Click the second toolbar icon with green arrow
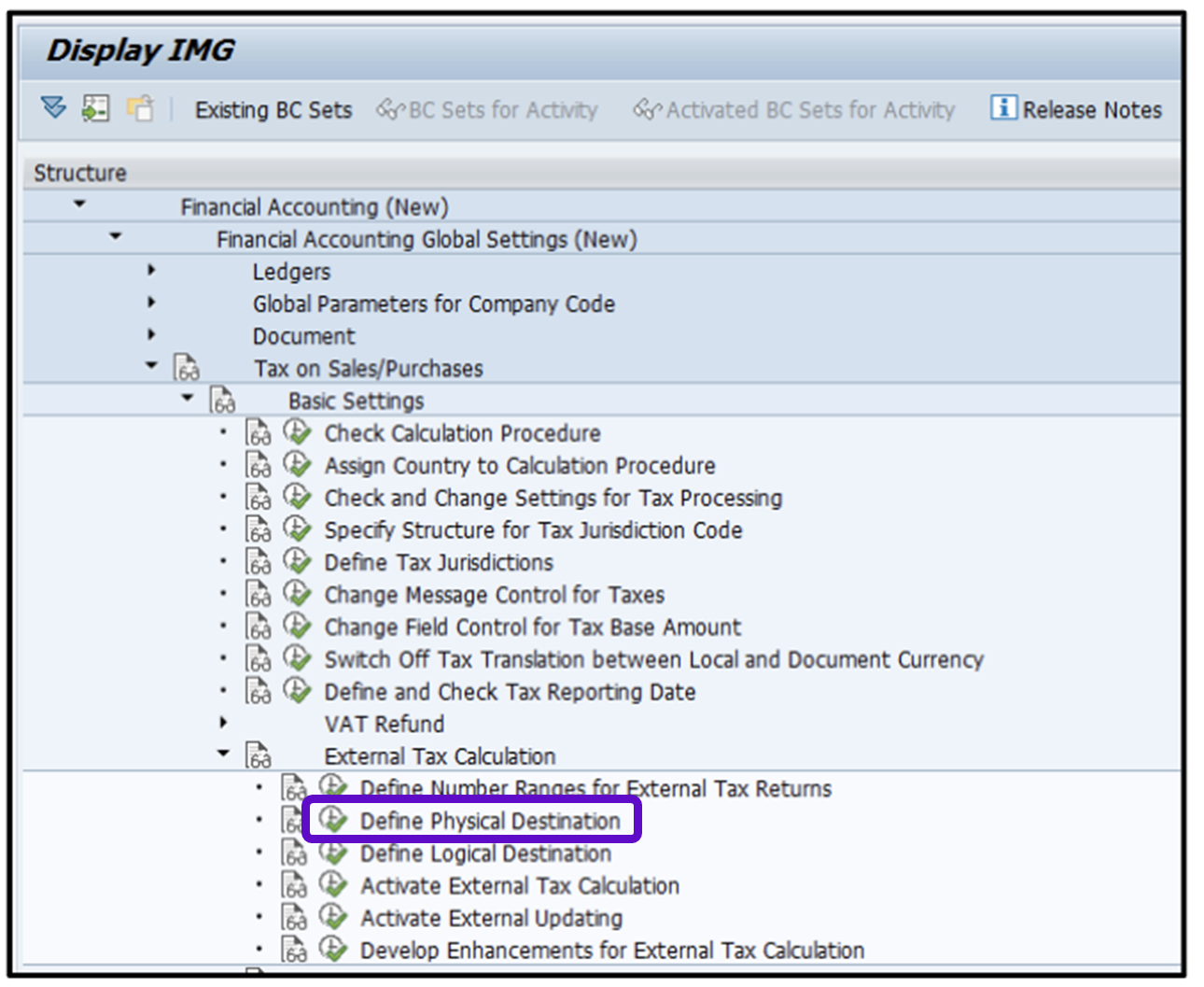 [x=95, y=108]
